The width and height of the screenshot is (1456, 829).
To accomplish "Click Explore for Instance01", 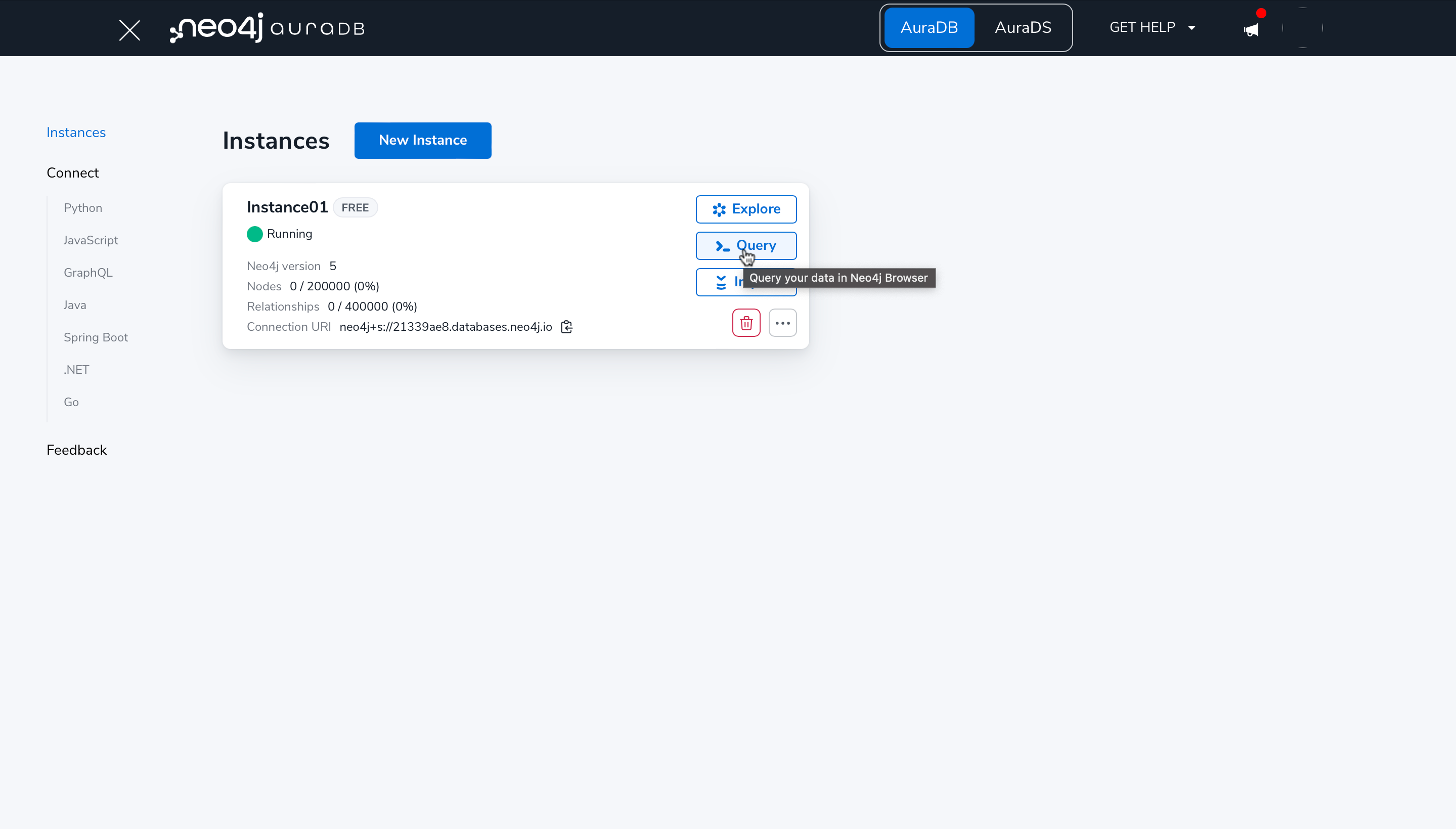I will click(746, 209).
